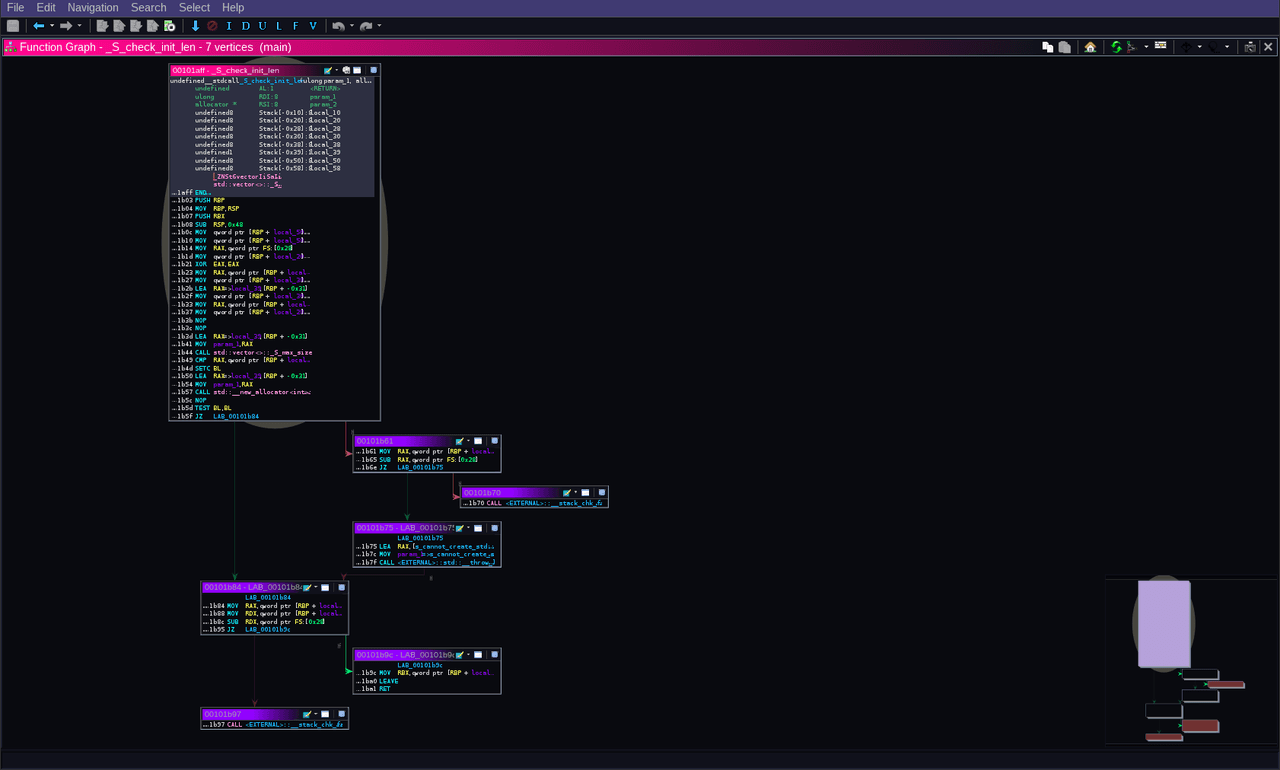Click the satellite view overview thumbnail
This screenshot has width=1280, height=770.
pos(1191,660)
